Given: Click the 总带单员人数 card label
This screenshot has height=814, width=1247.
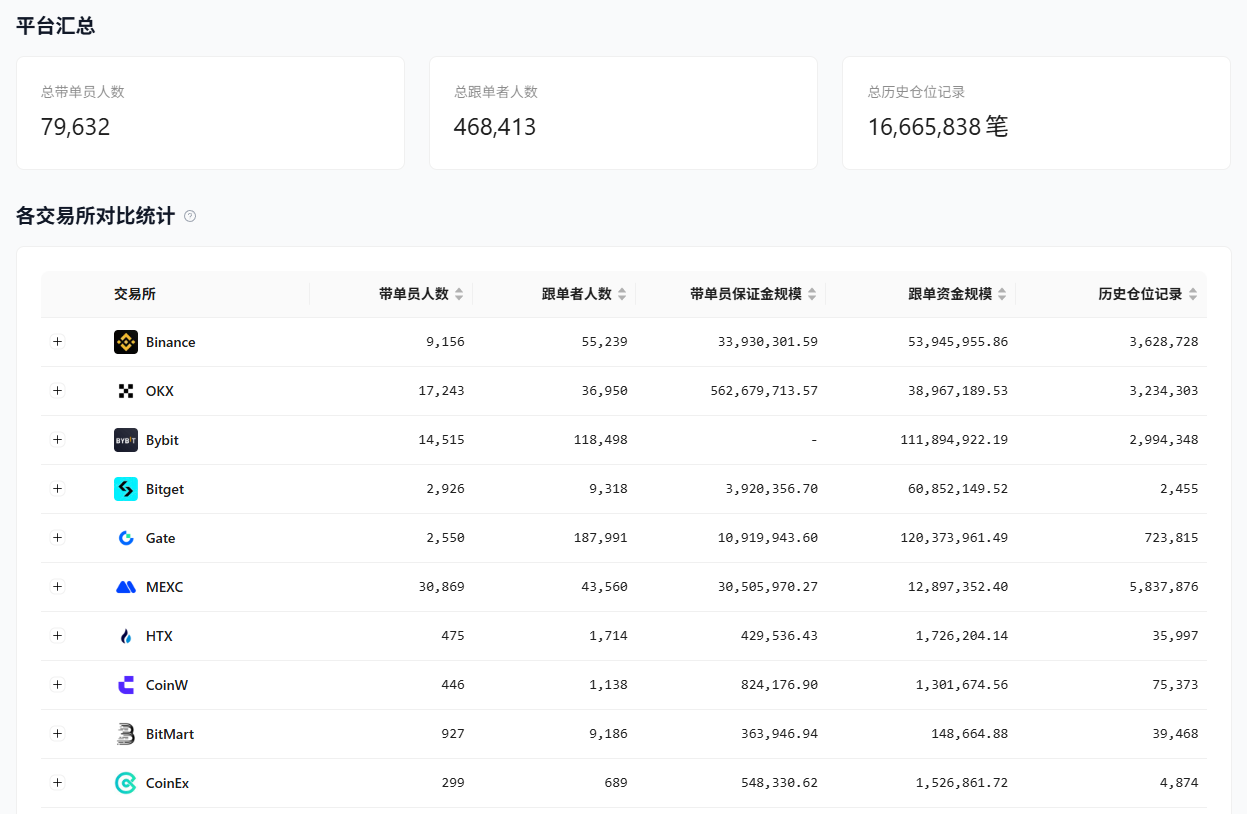Looking at the screenshot, I should (83, 92).
